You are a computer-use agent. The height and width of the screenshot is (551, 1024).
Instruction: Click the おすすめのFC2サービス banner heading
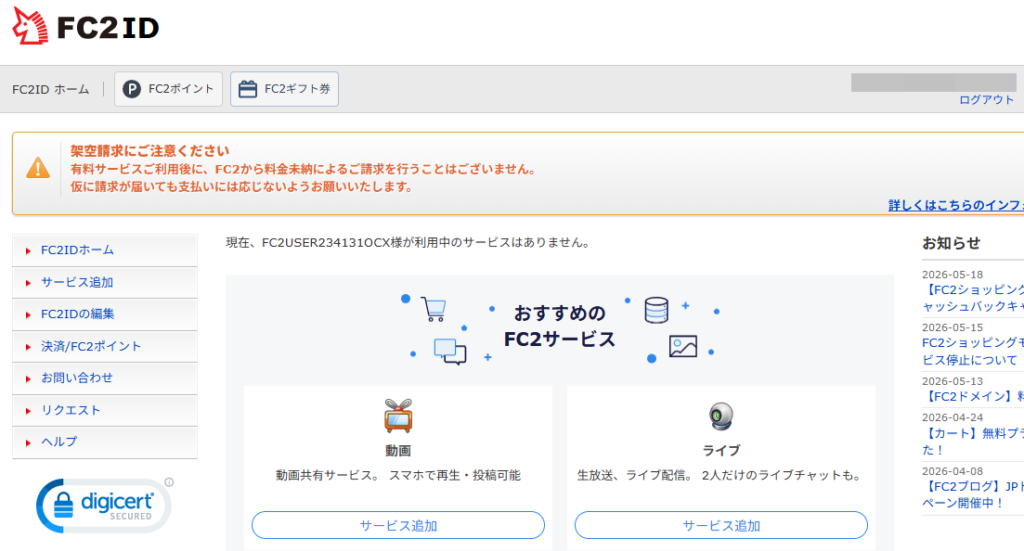(560, 326)
